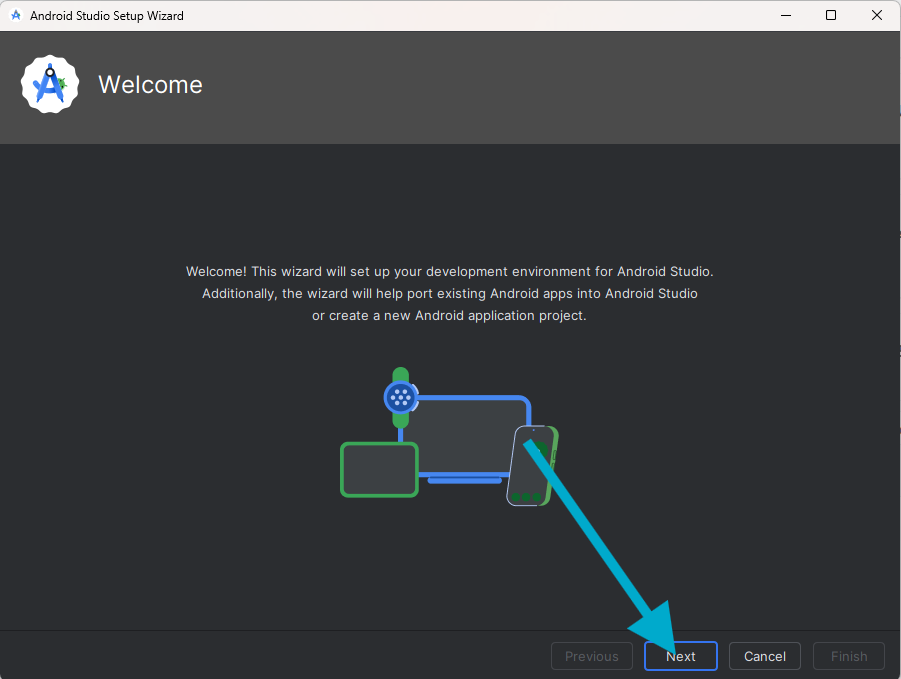Screen dimensions: 901x679
Task: Close the Android Studio Setup Wizard
Action: point(877,16)
